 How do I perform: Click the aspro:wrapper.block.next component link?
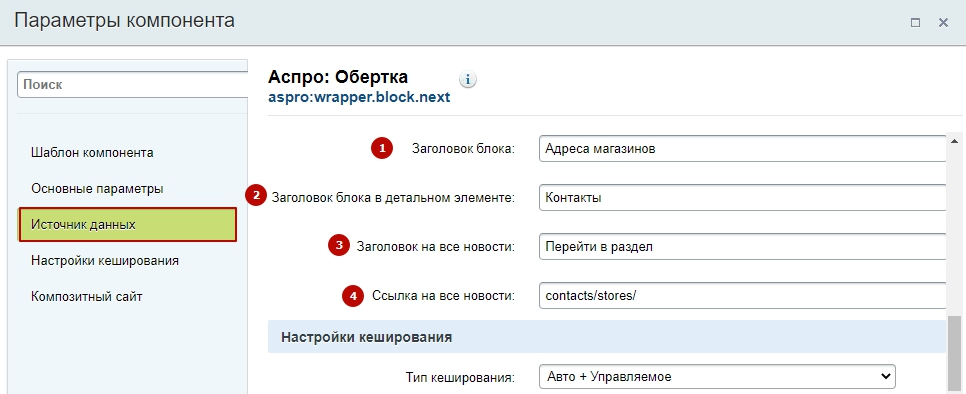(x=359, y=97)
